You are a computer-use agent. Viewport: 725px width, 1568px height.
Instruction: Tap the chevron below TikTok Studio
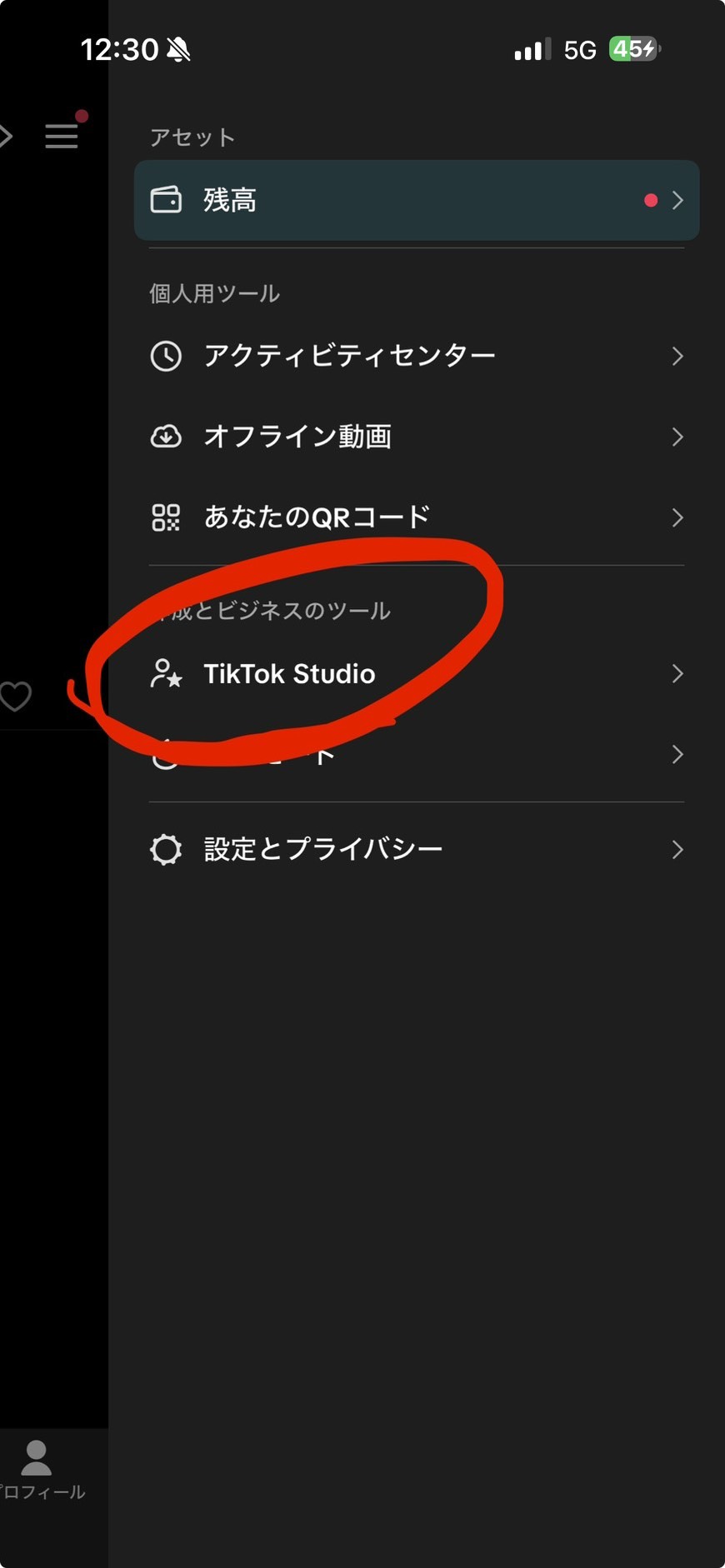(677, 755)
